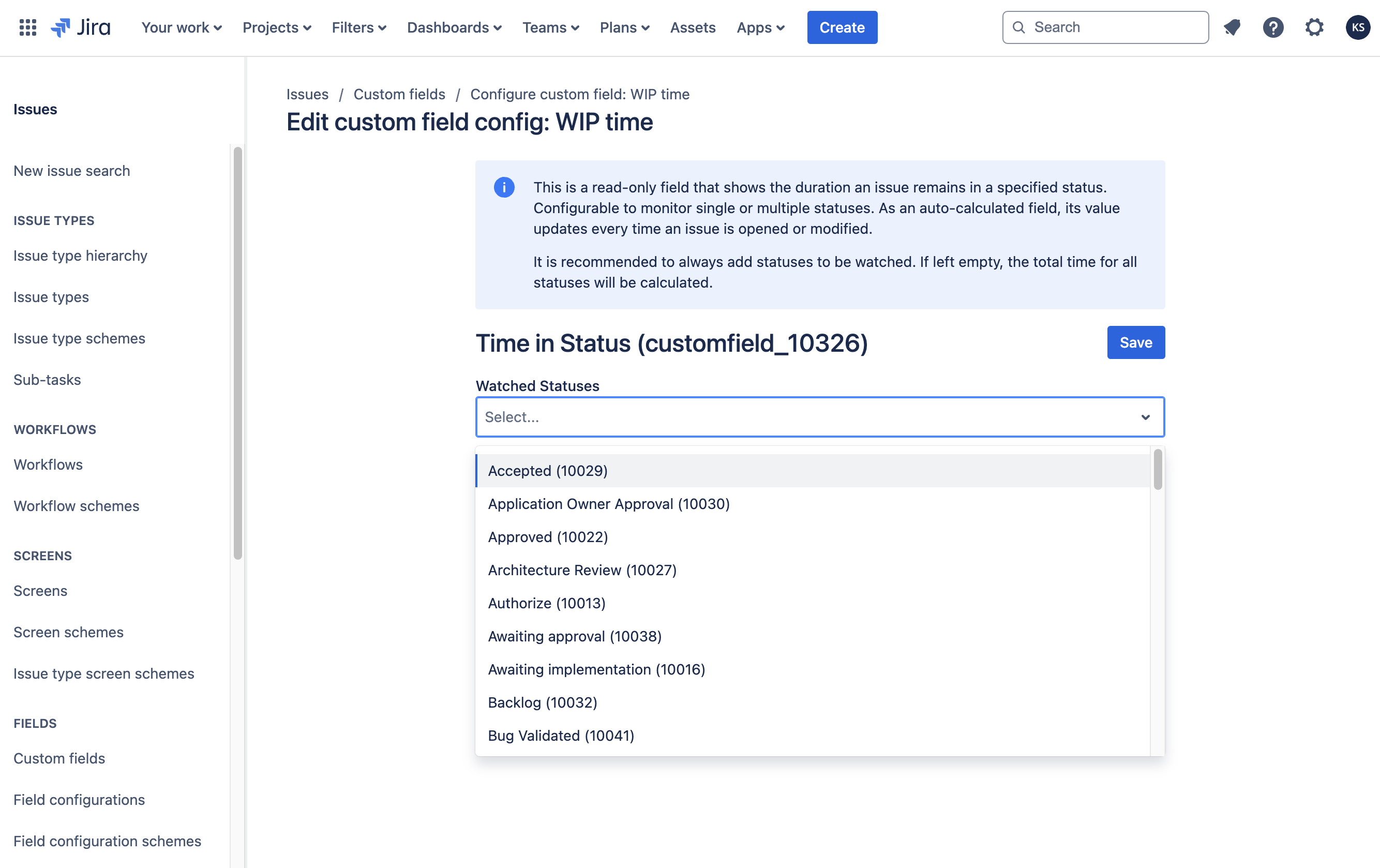Click the status list scrollbar thumb
The image size is (1380, 868).
pos(1158,470)
